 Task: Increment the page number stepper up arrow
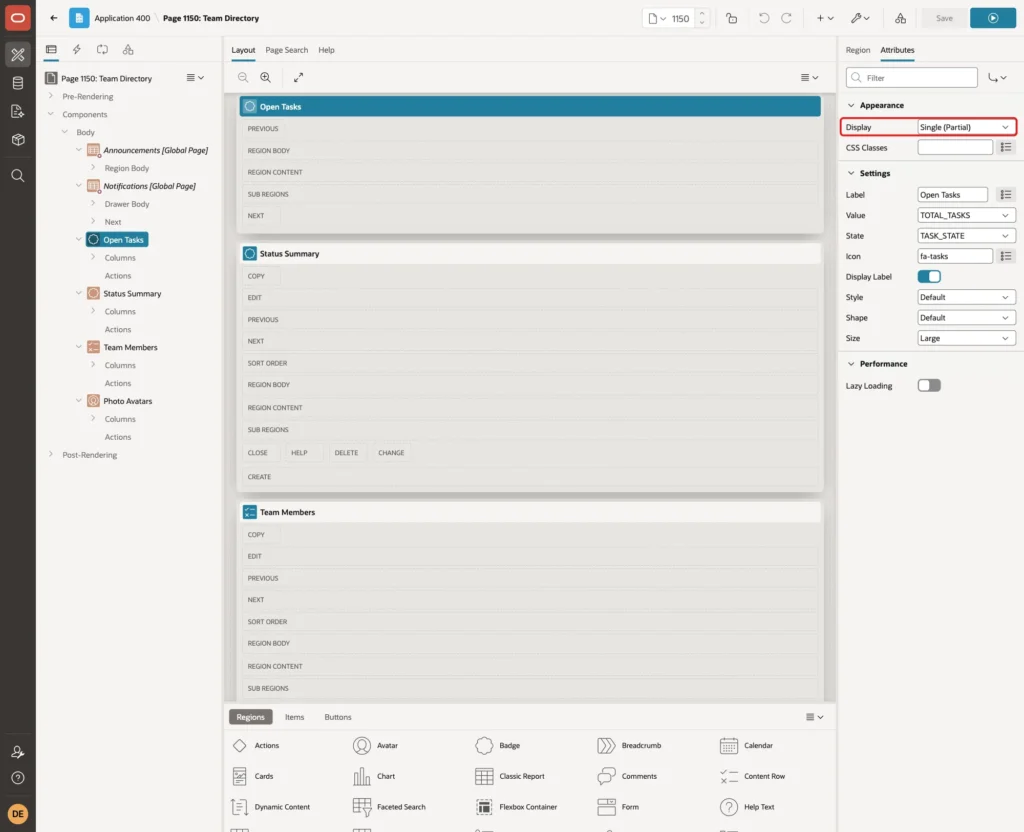pos(702,14)
